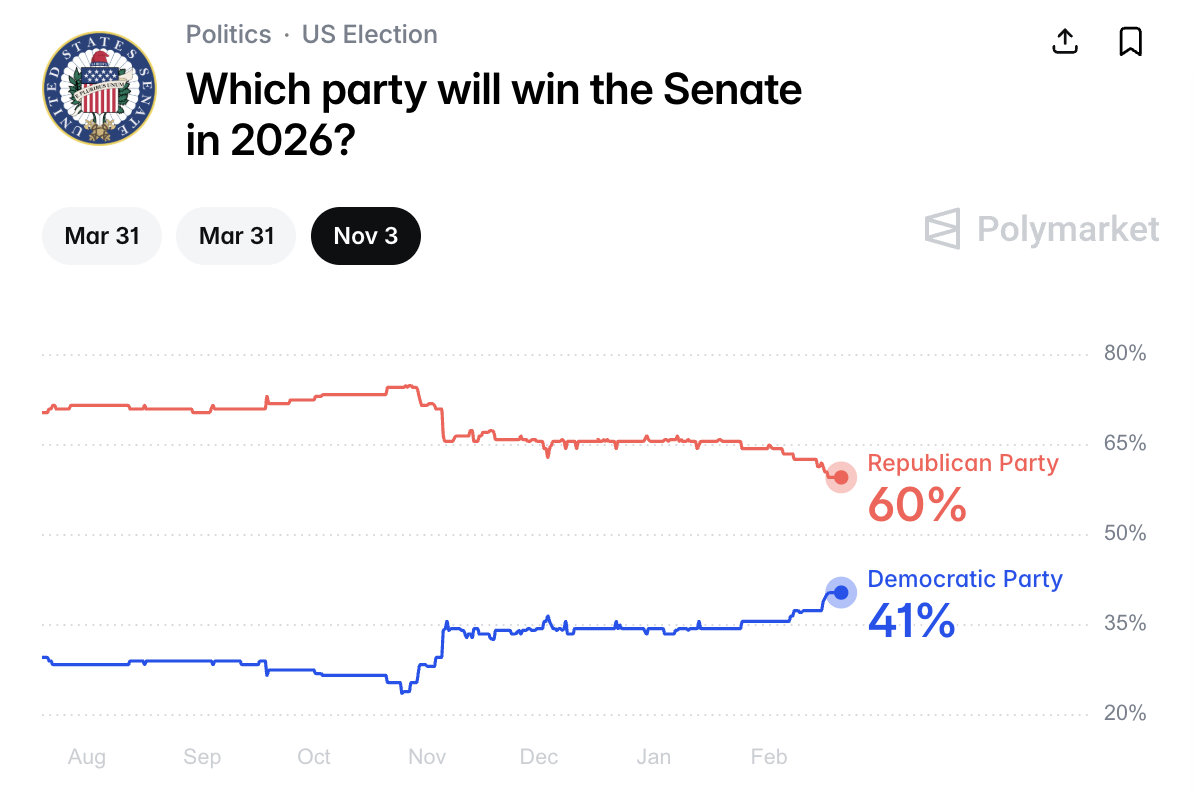1194x792 pixels.
Task: Click the red Republican line endpoint dot
Action: pyautogui.click(x=841, y=477)
